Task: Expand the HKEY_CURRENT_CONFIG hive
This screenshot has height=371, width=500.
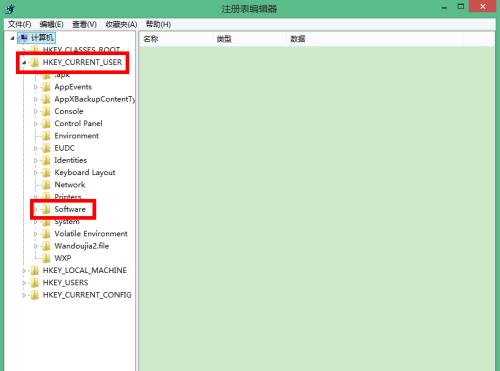Action: pyautogui.click(x=24, y=295)
